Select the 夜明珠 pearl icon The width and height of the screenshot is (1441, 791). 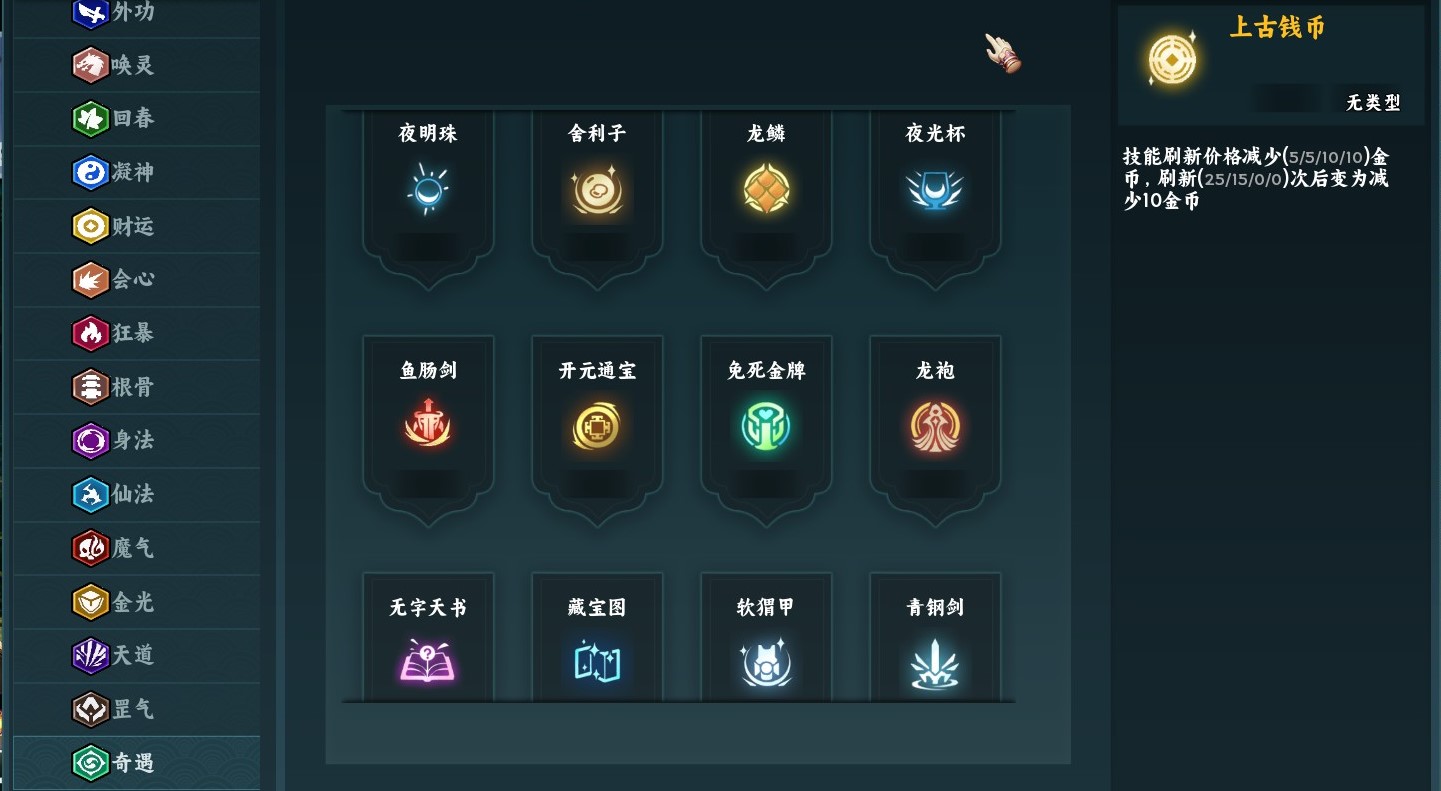428,189
